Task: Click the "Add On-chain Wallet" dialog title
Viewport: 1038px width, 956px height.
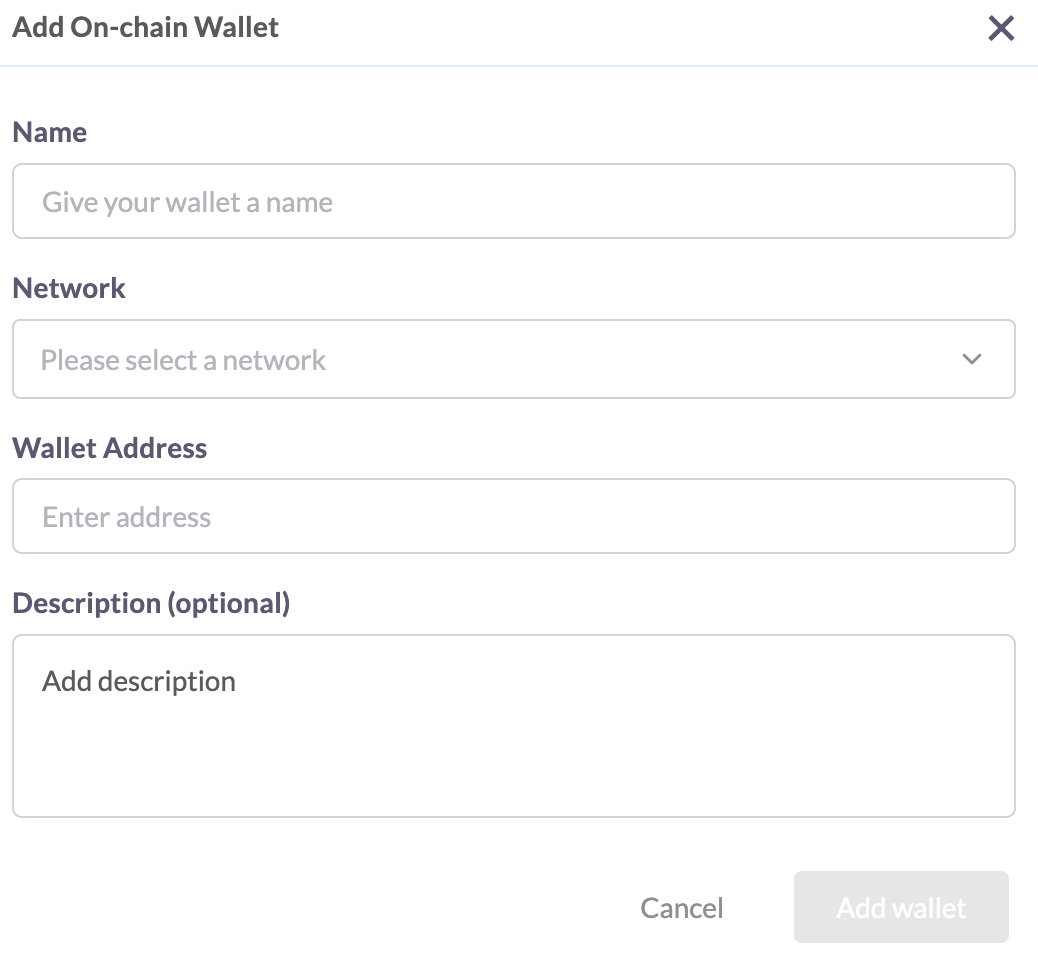Action: pyautogui.click(x=146, y=27)
